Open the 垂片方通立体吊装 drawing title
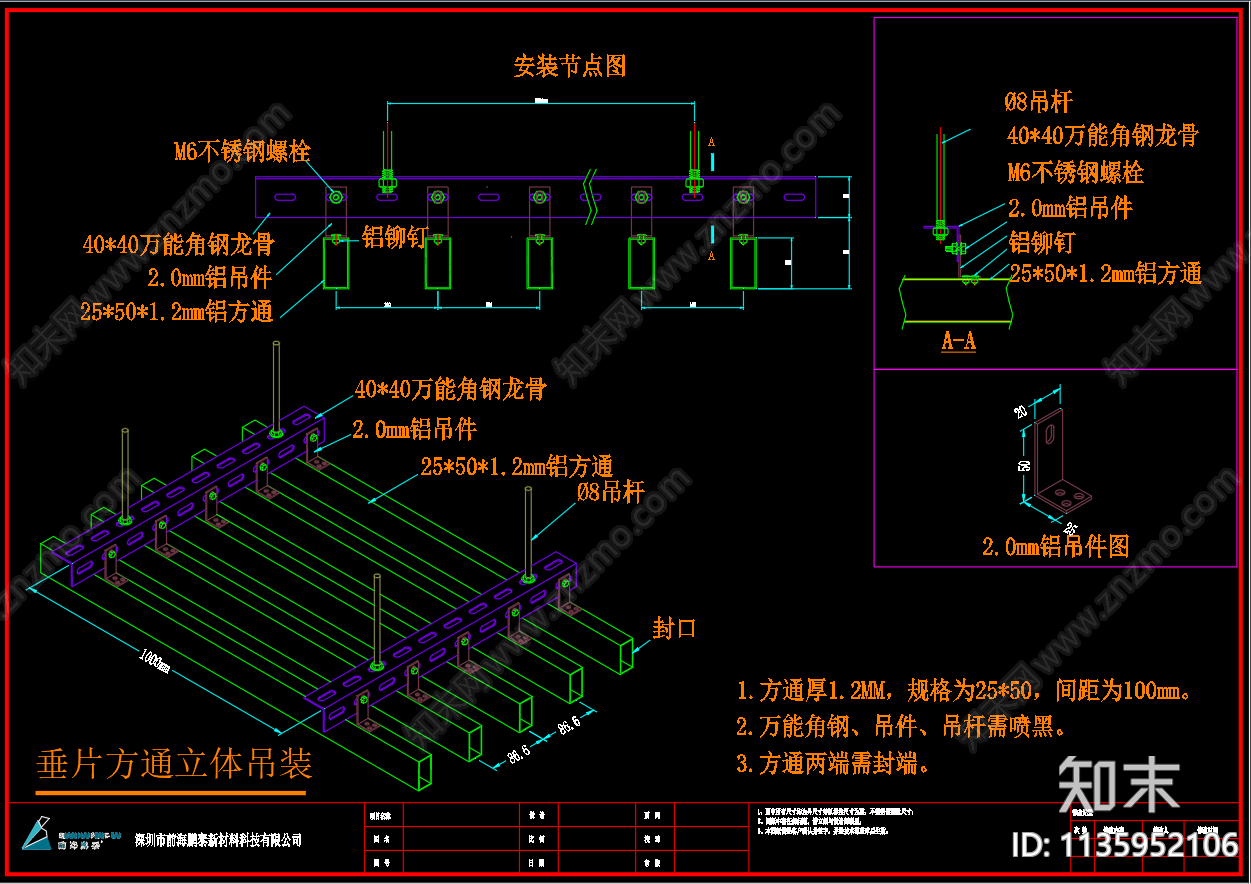Screen dimensions: 1251x884 coord(177,763)
